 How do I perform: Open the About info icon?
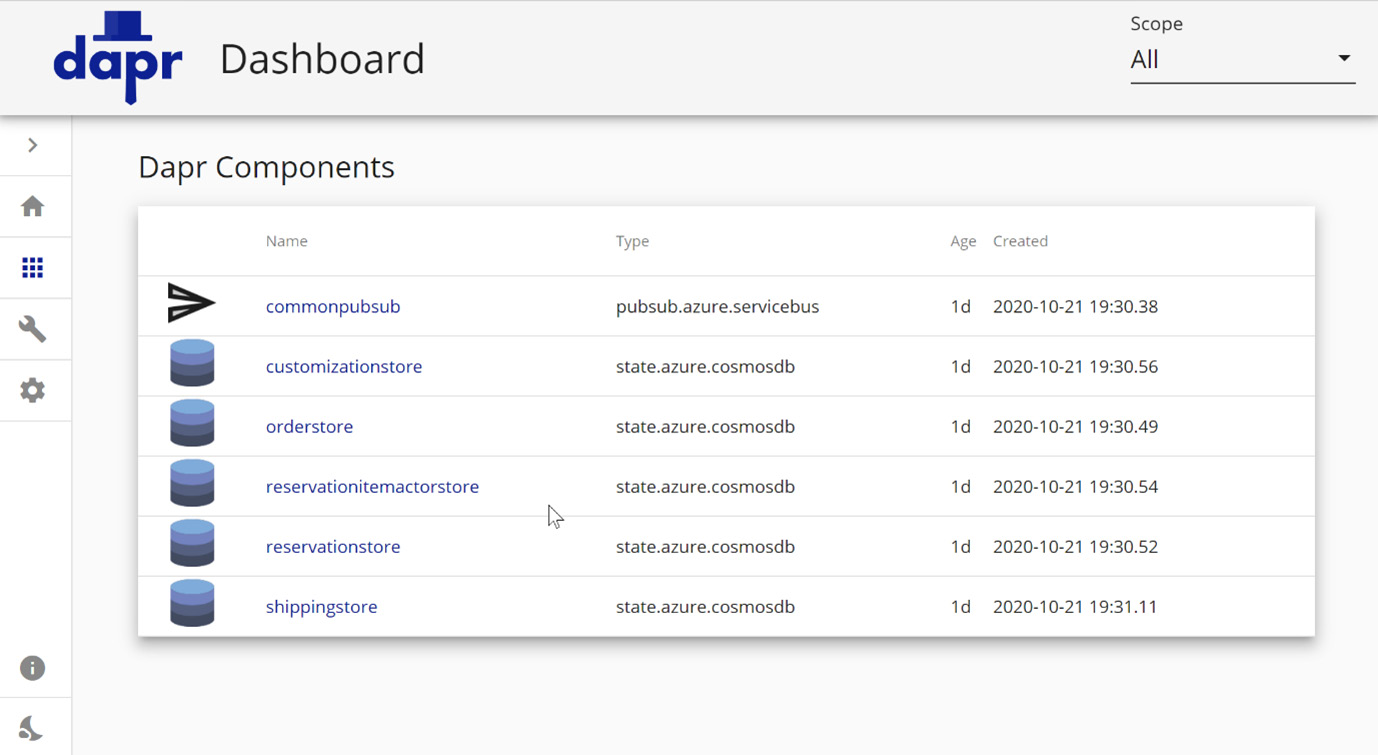(33, 668)
